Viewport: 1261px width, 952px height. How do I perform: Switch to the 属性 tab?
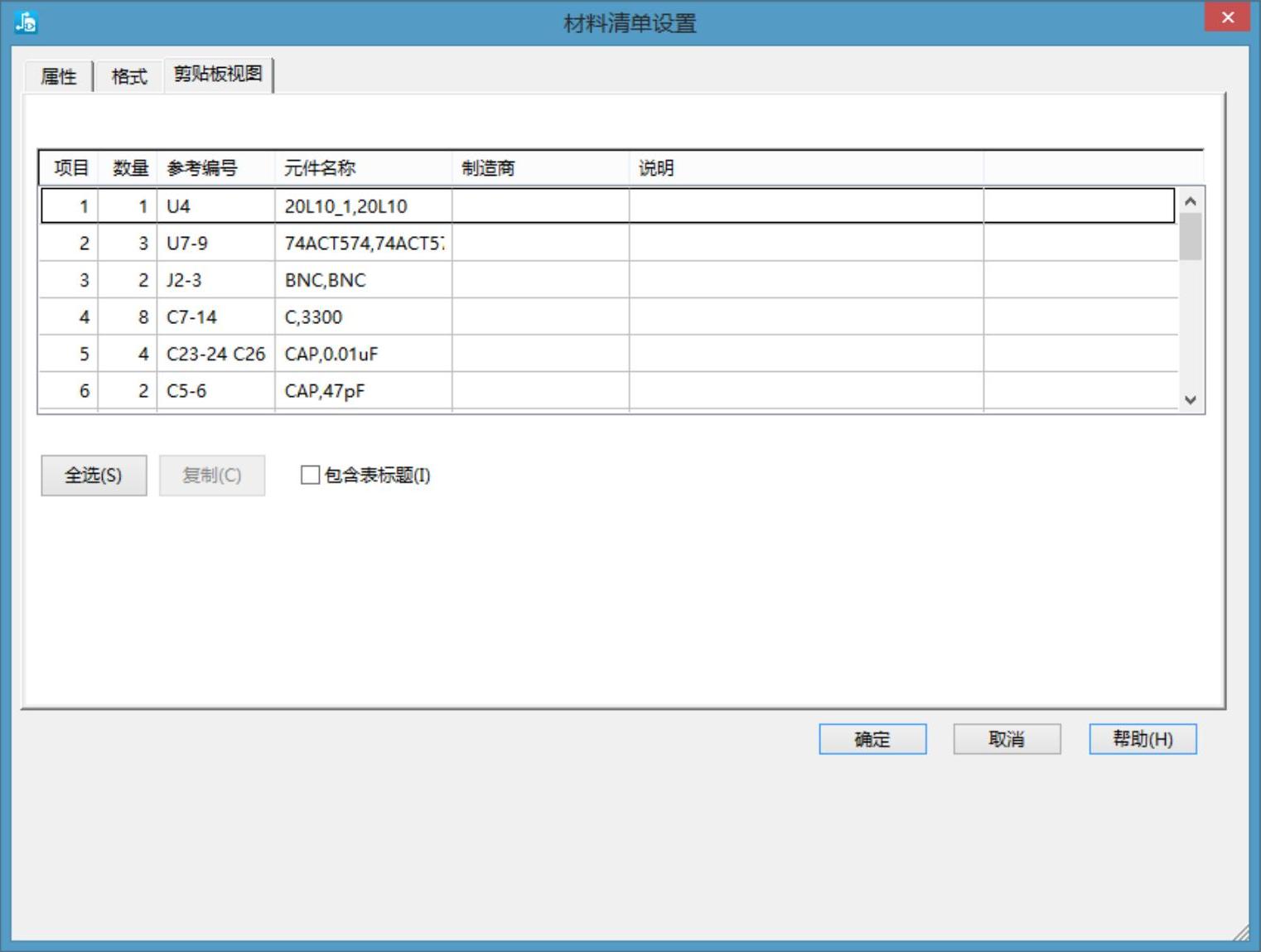[x=58, y=76]
